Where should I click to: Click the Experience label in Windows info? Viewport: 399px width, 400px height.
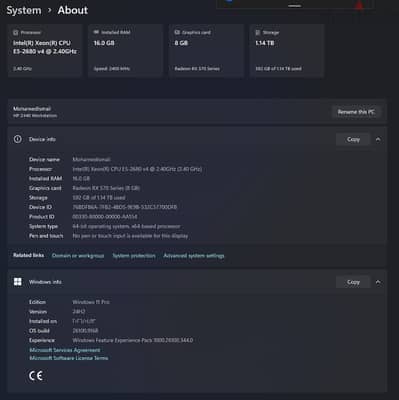click(x=42, y=340)
